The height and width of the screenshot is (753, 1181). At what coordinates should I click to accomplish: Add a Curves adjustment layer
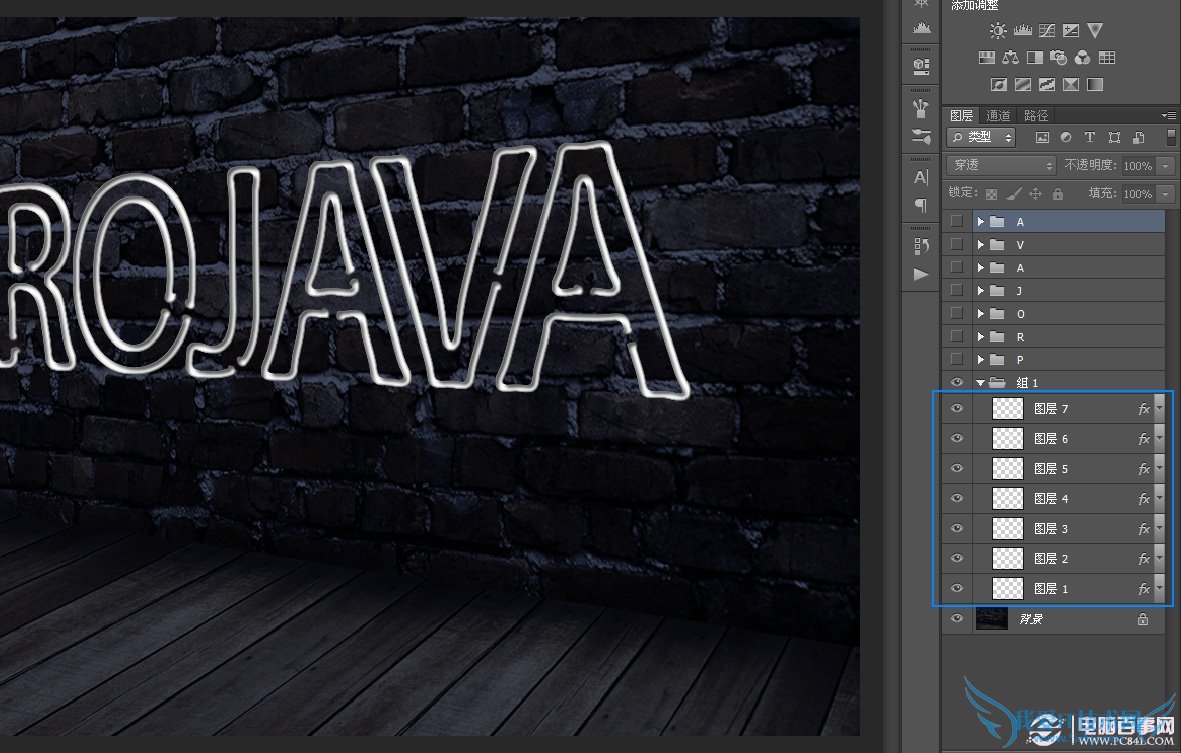(x=1047, y=31)
